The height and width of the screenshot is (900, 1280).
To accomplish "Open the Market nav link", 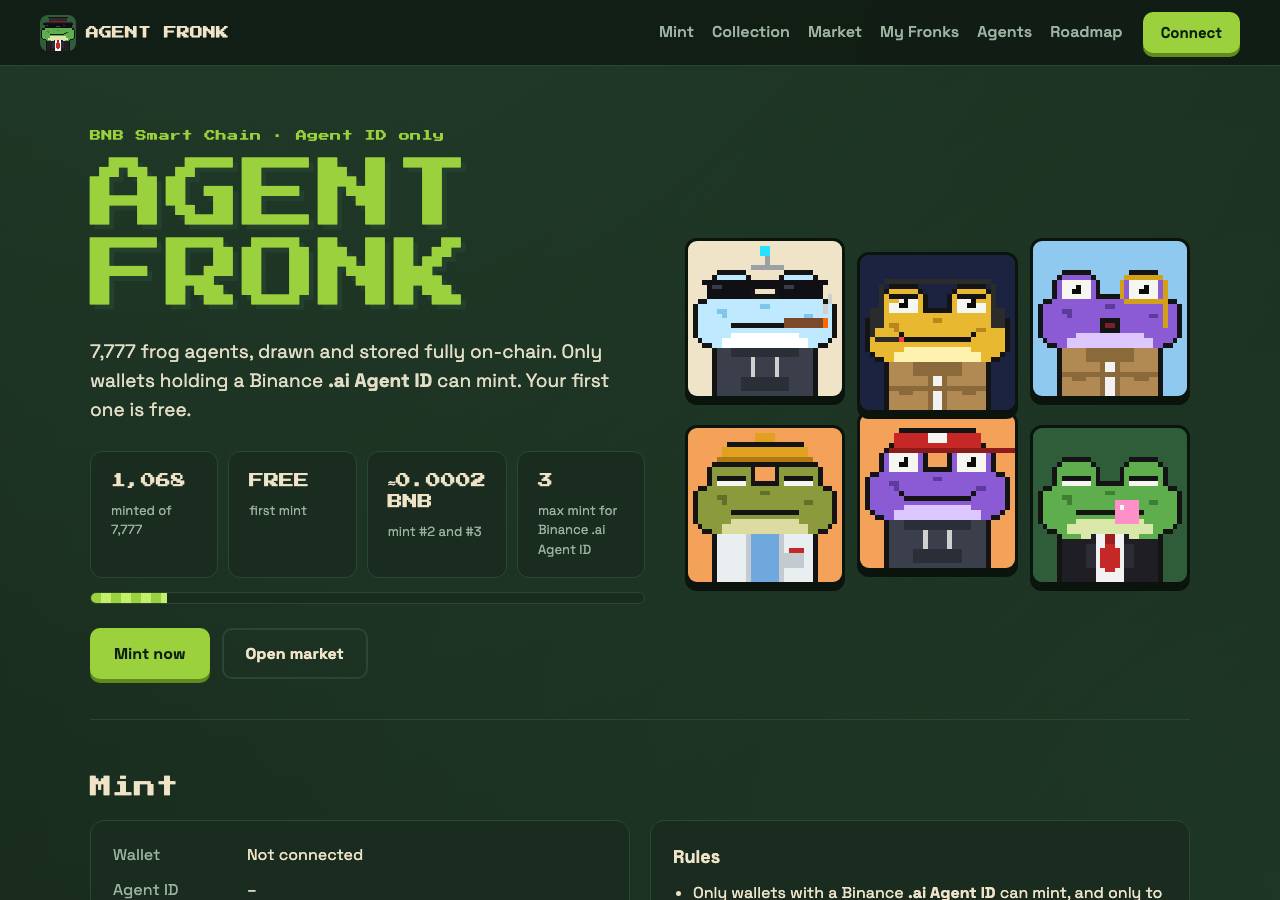I will pos(835,32).
